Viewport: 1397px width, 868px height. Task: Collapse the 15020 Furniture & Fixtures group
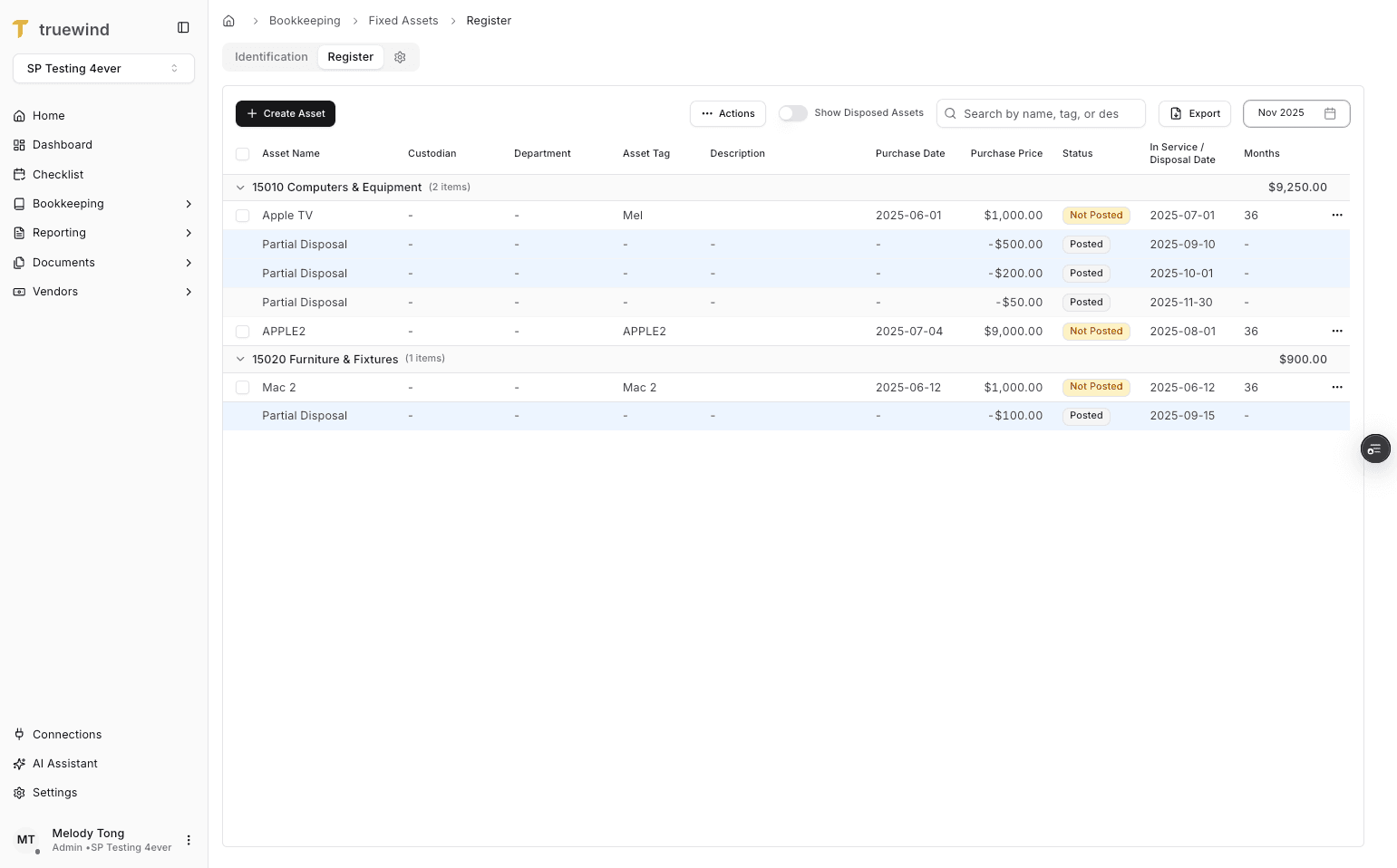(x=240, y=359)
